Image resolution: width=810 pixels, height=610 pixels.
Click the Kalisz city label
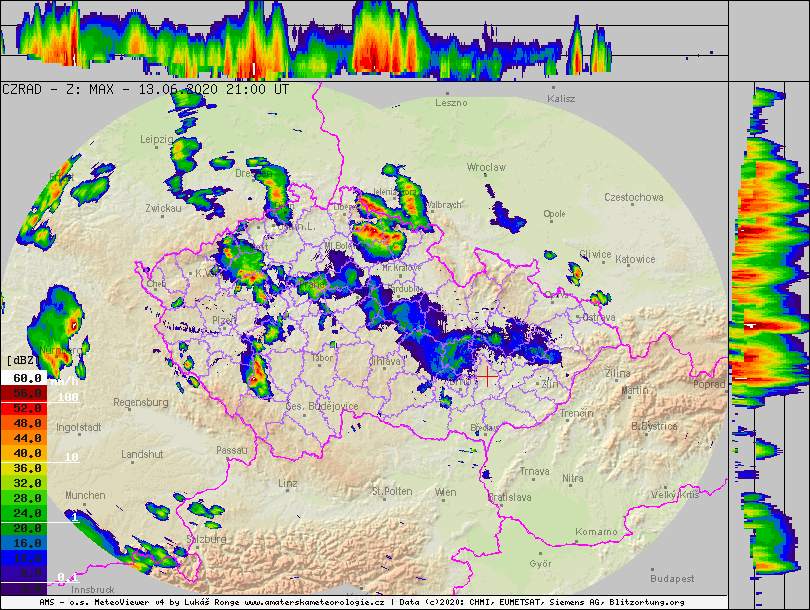[561, 99]
